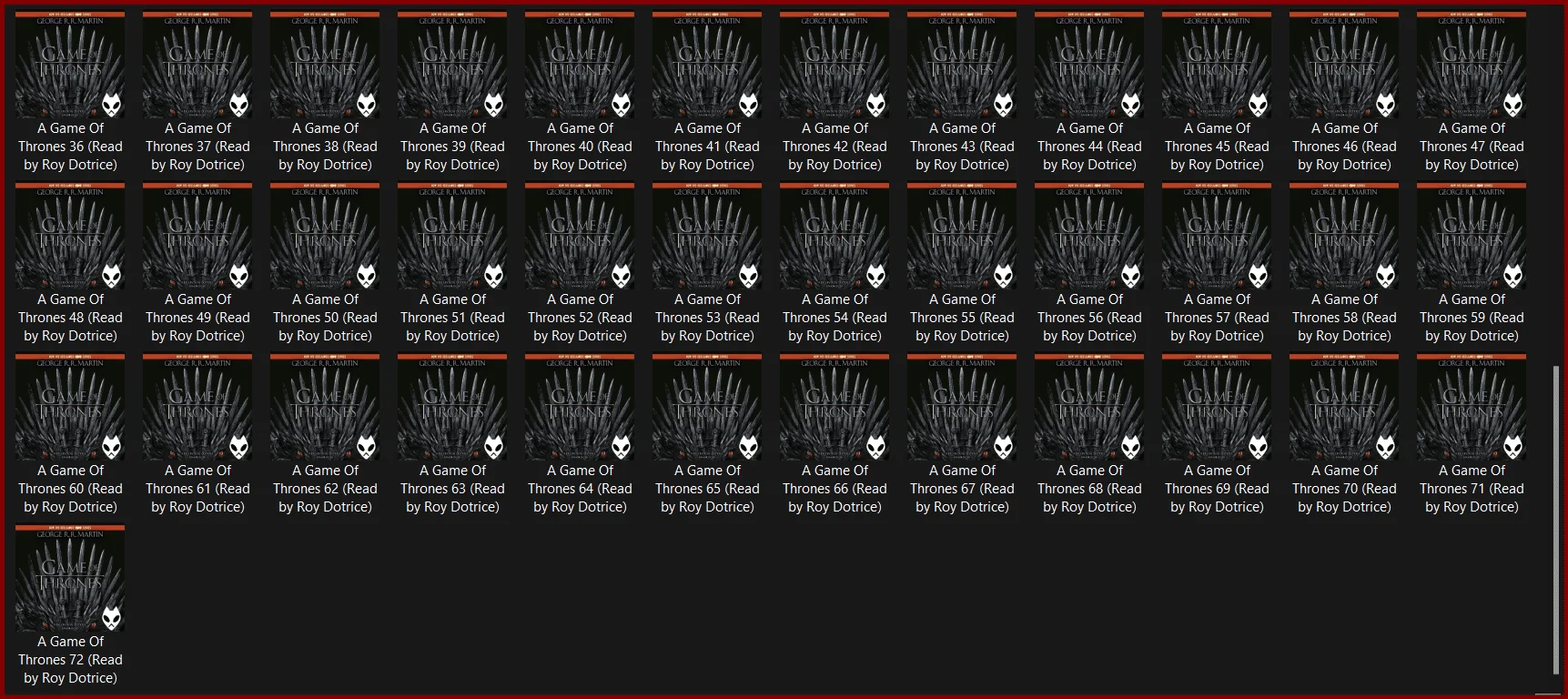Choose the Thrones 50 cover icon
This screenshot has height=699, width=1568.
point(325,237)
